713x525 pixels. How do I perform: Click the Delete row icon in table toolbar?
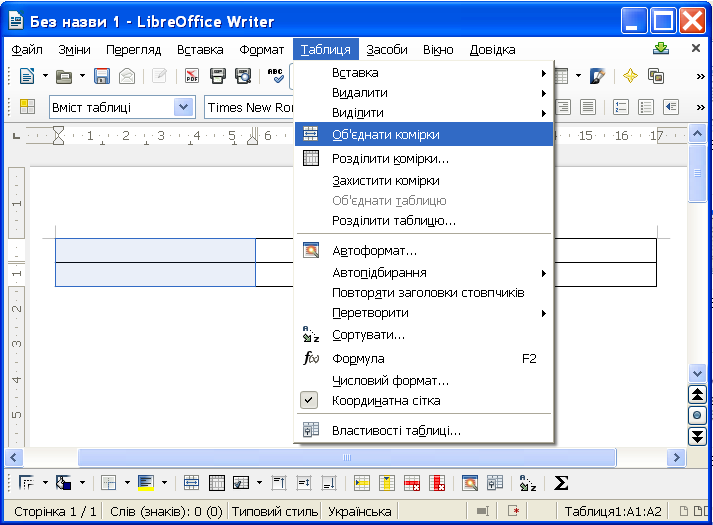coord(412,483)
